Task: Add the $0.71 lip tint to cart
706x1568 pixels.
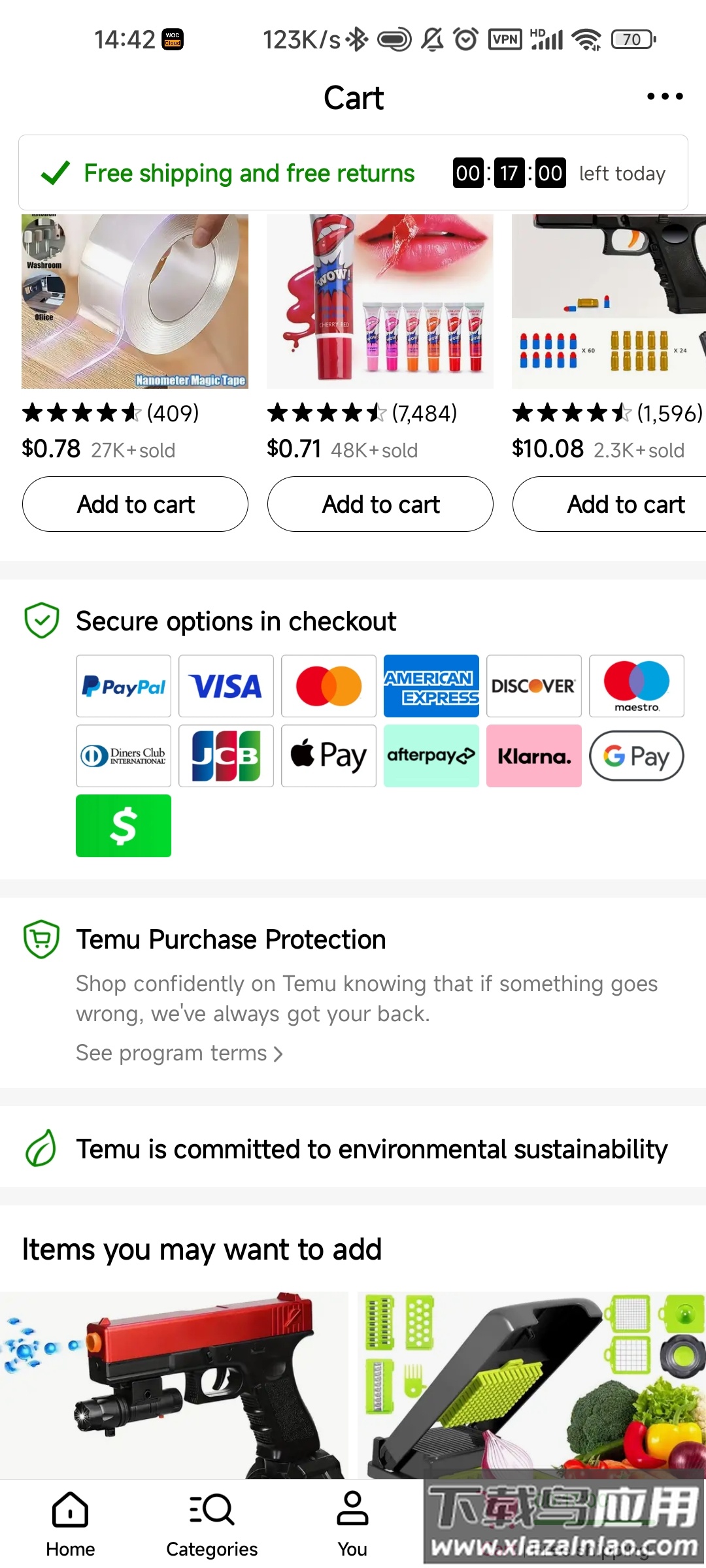Action: [380, 504]
